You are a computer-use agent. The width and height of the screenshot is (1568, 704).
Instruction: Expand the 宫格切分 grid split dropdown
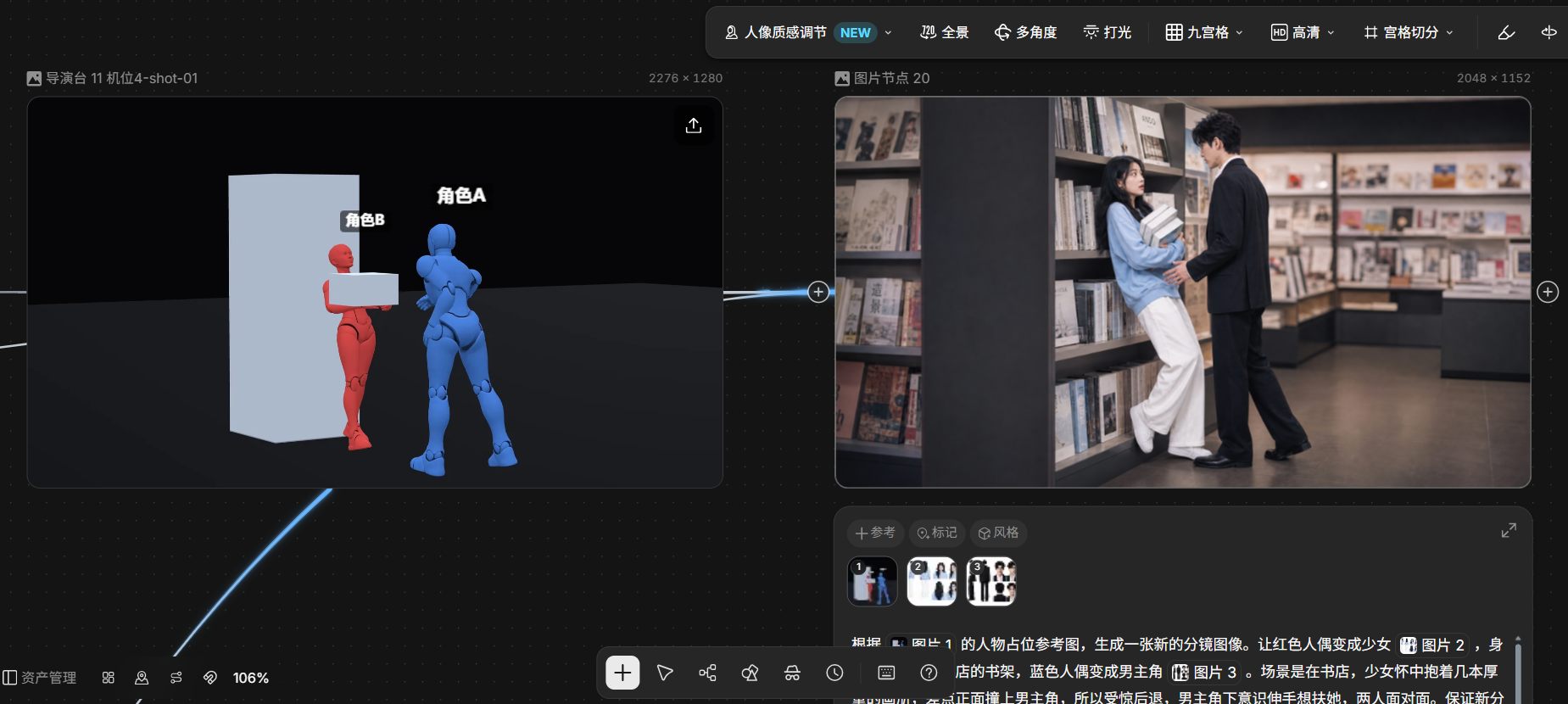1409,32
